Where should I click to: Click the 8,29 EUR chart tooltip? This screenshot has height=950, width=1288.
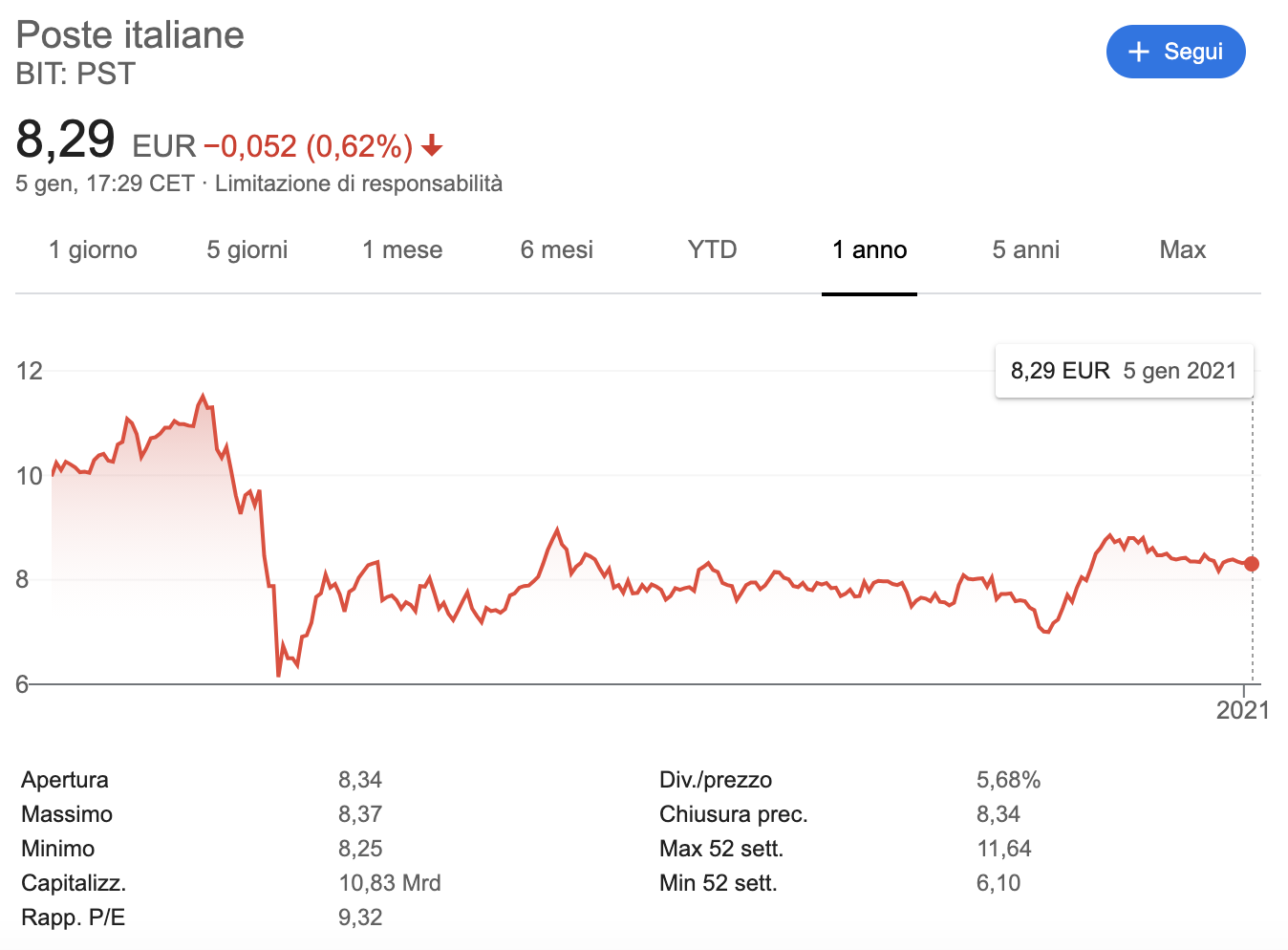click(1124, 371)
